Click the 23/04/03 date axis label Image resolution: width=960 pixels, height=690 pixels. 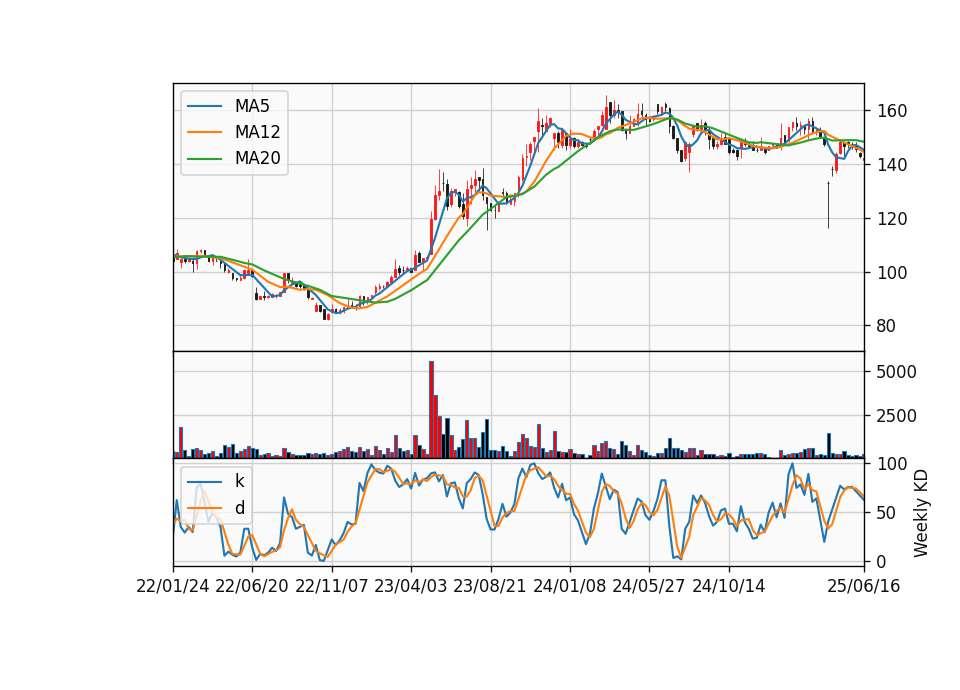[x=411, y=587]
